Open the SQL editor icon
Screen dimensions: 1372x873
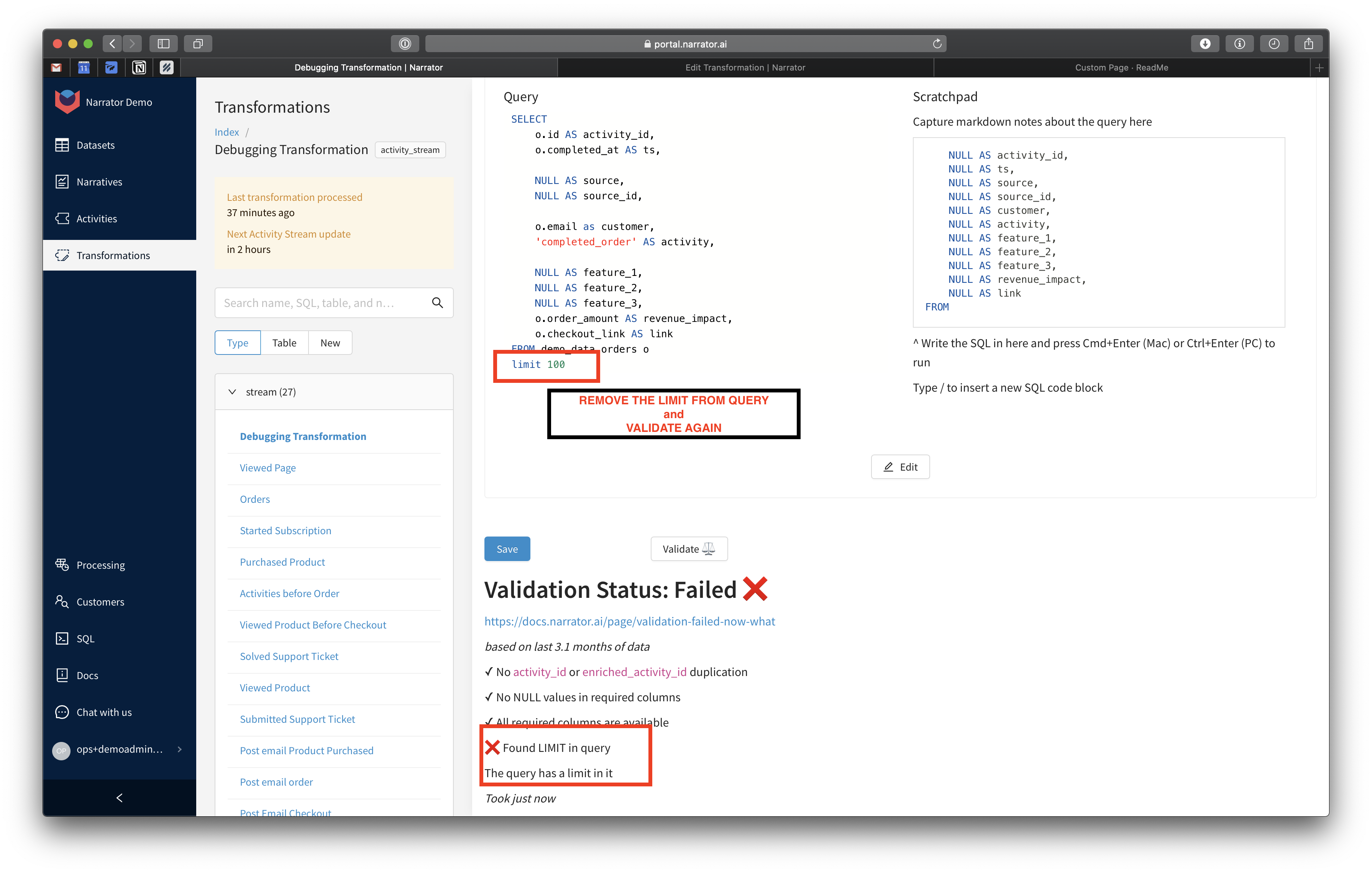[62, 638]
